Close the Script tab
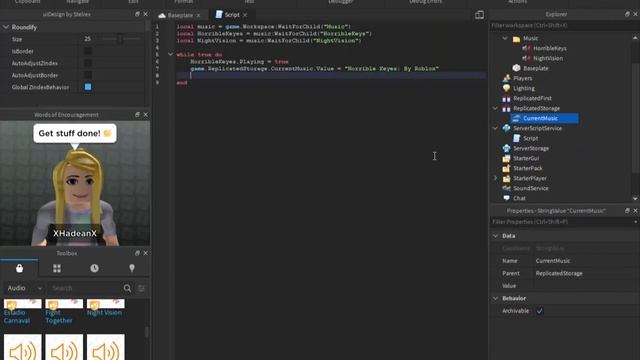The height and width of the screenshot is (360, 640). point(245,15)
